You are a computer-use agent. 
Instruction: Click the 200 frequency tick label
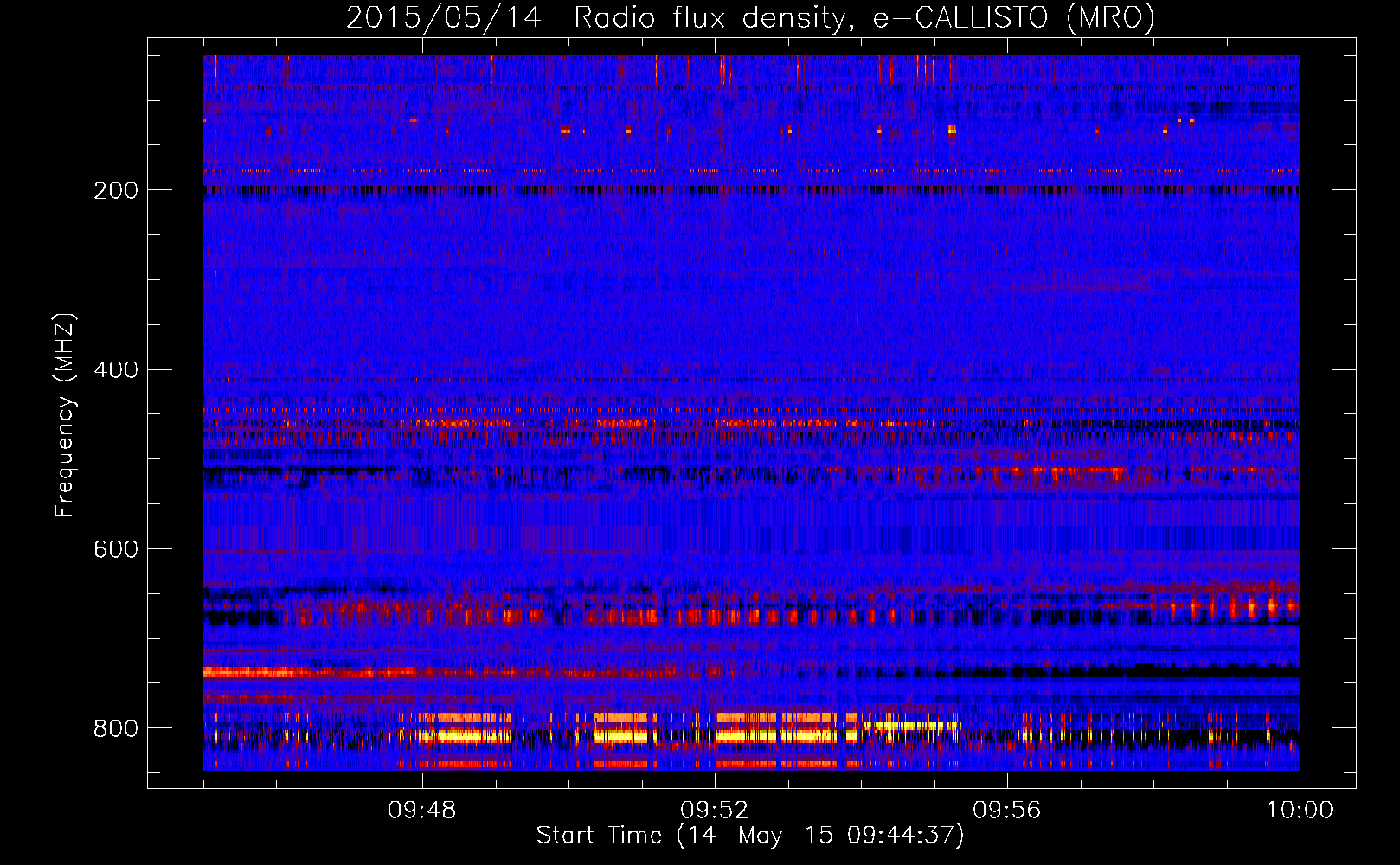click(116, 190)
